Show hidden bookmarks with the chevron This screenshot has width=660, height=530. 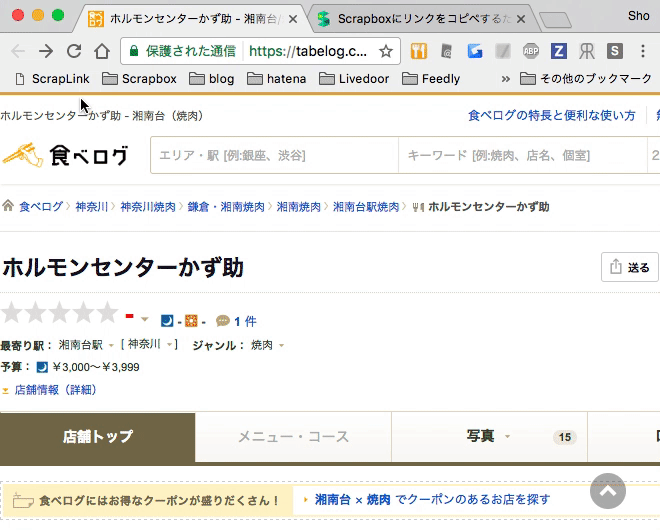coord(506,79)
